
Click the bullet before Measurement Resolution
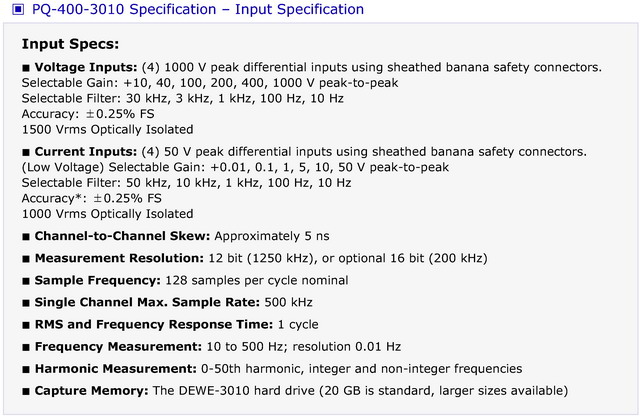click(26, 259)
